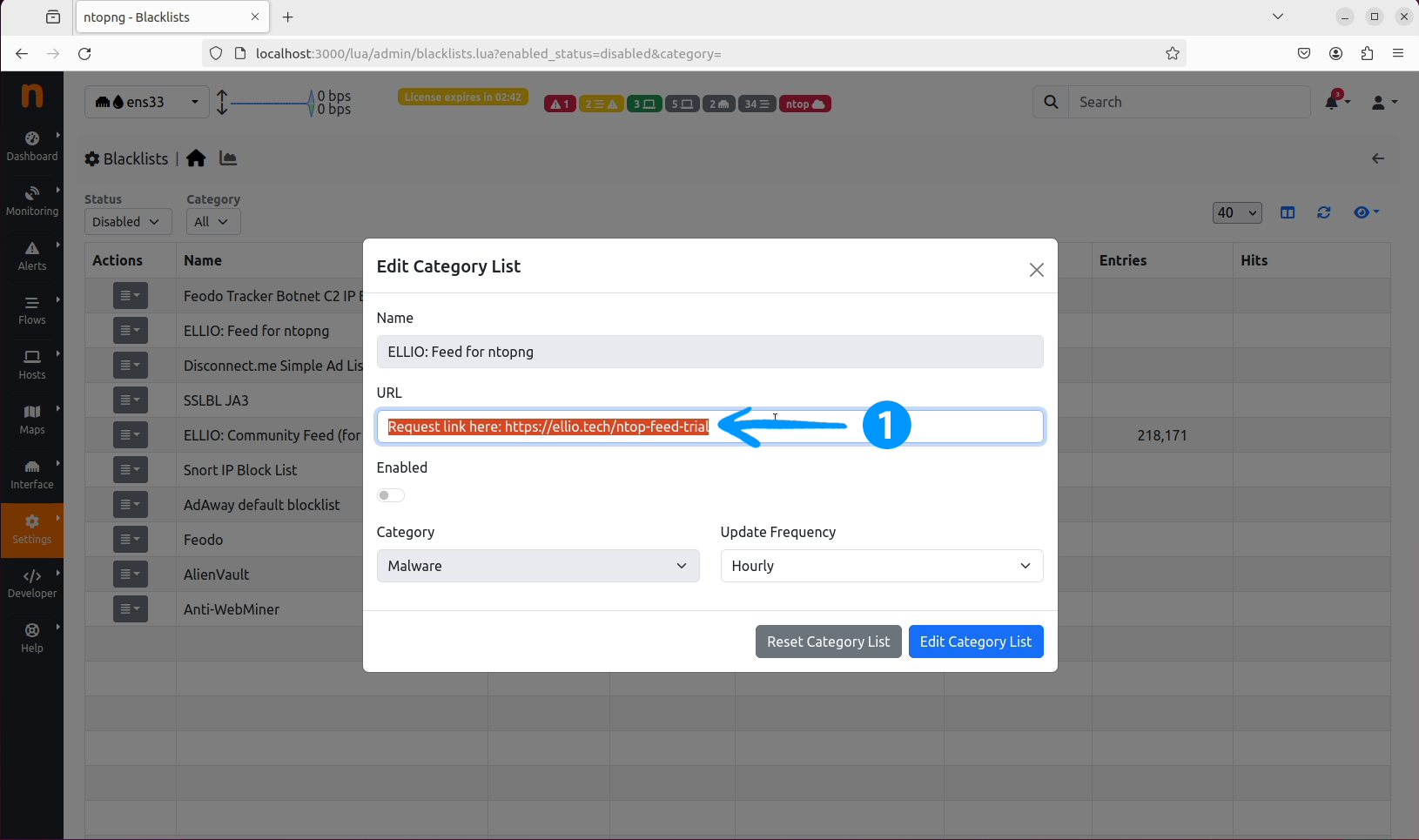Open the Dashboard sidebar menu
The height and width of the screenshot is (840, 1419).
pyautogui.click(x=32, y=145)
